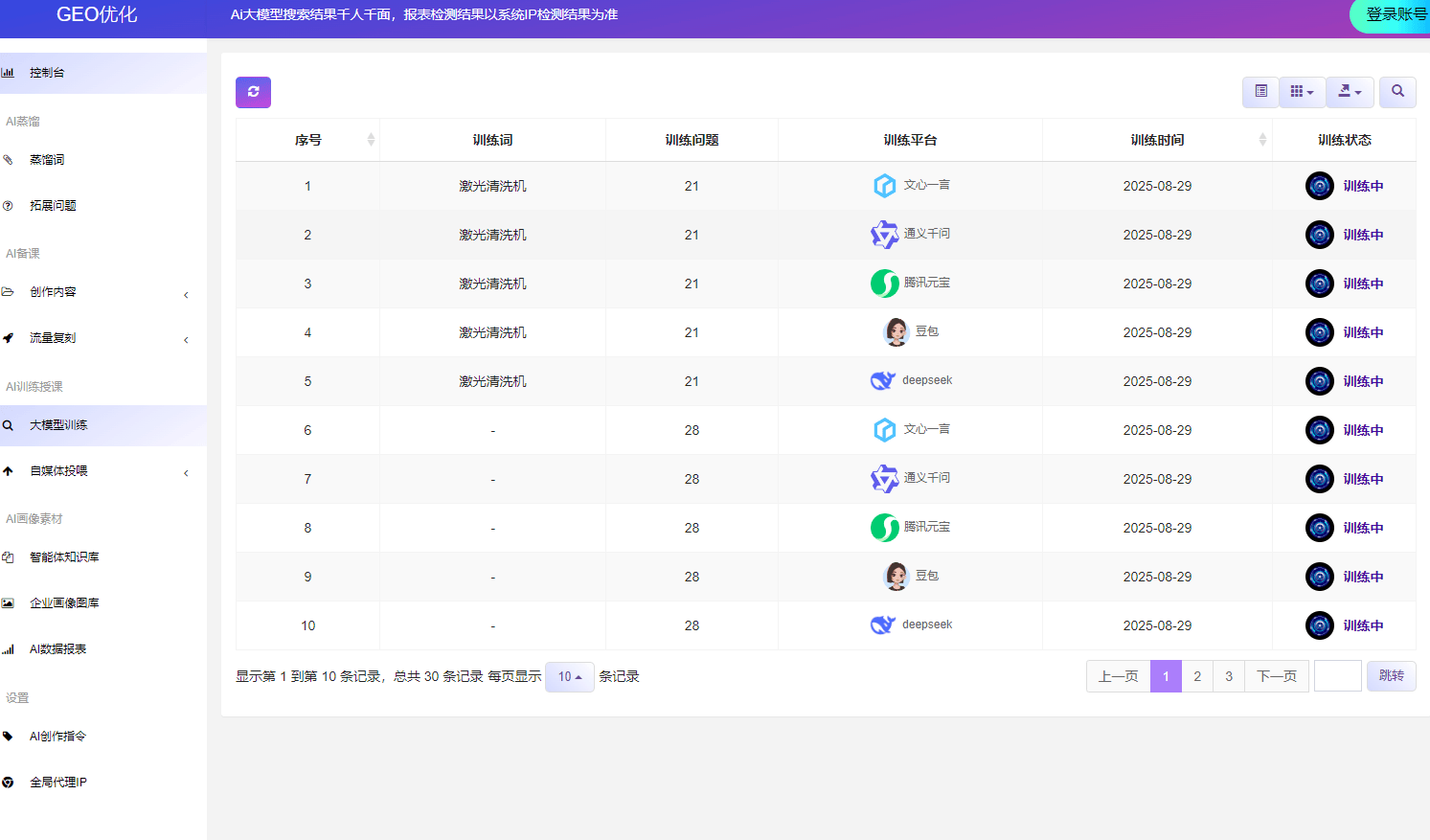The width and height of the screenshot is (1430, 840).
Task: Toggle sorting on the 训练时间 column
Action: pyautogui.click(x=1261, y=139)
